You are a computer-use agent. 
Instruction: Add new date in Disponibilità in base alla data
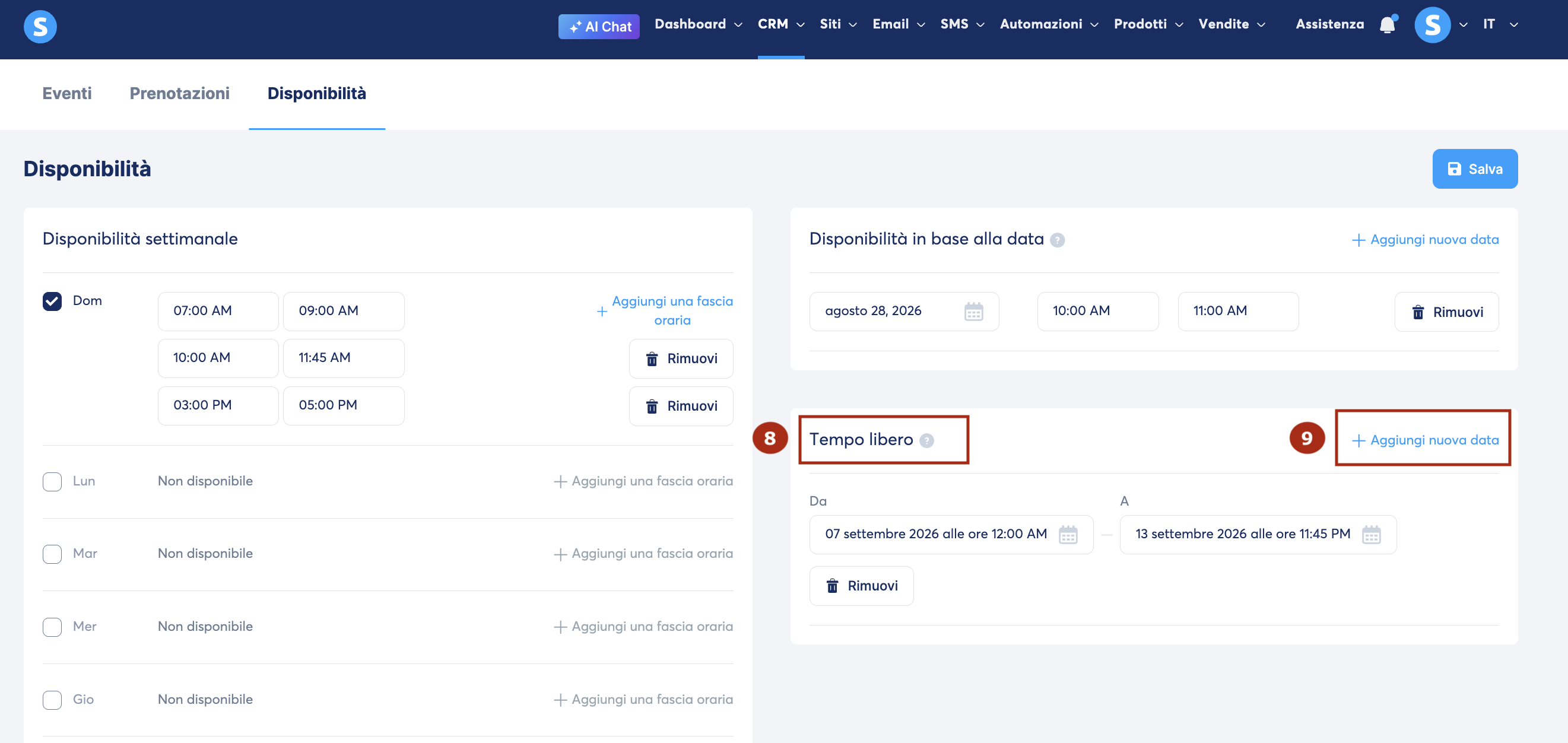click(x=1424, y=240)
